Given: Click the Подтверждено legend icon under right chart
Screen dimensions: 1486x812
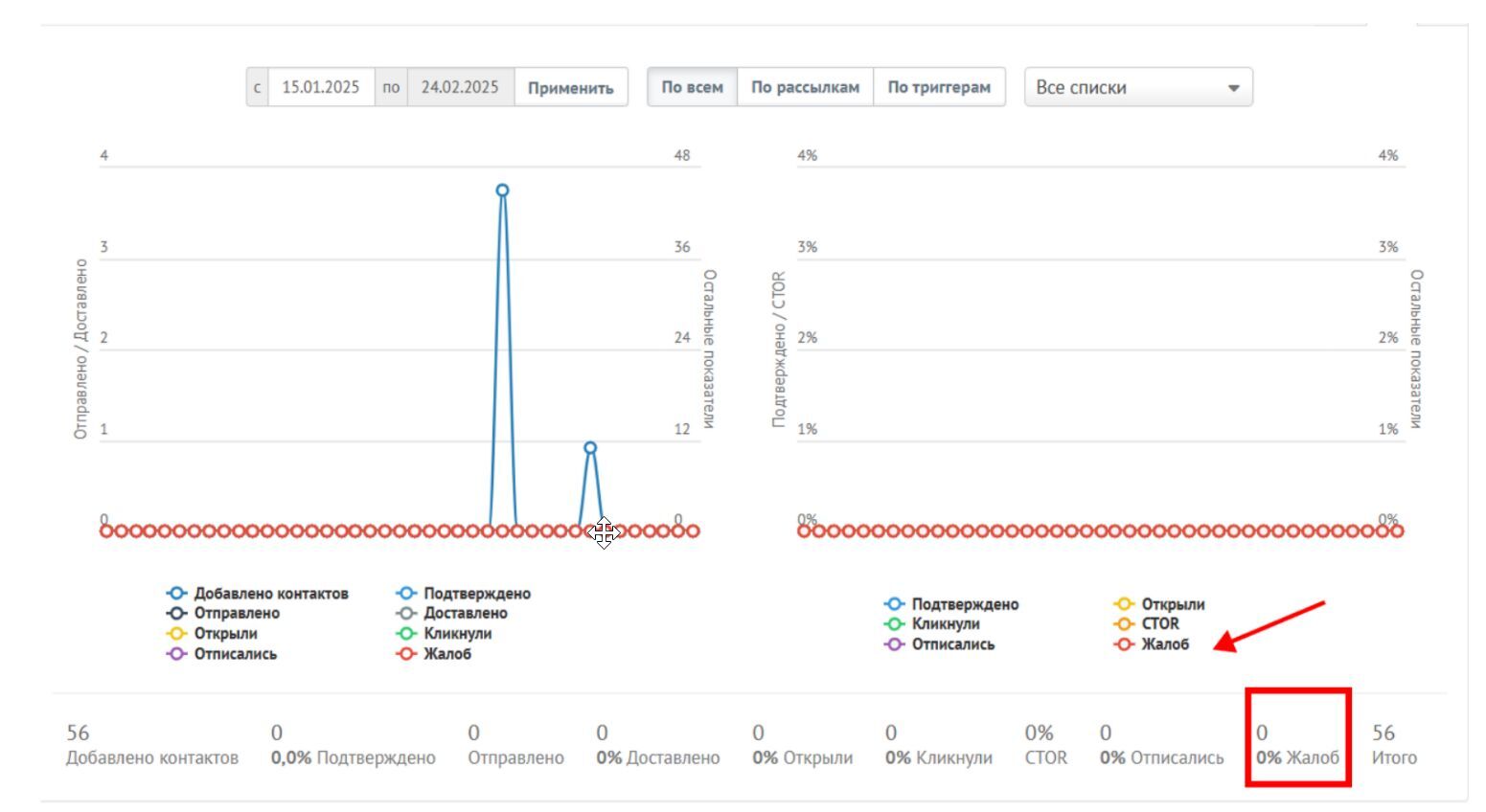Looking at the screenshot, I should pyautogui.click(x=894, y=604).
